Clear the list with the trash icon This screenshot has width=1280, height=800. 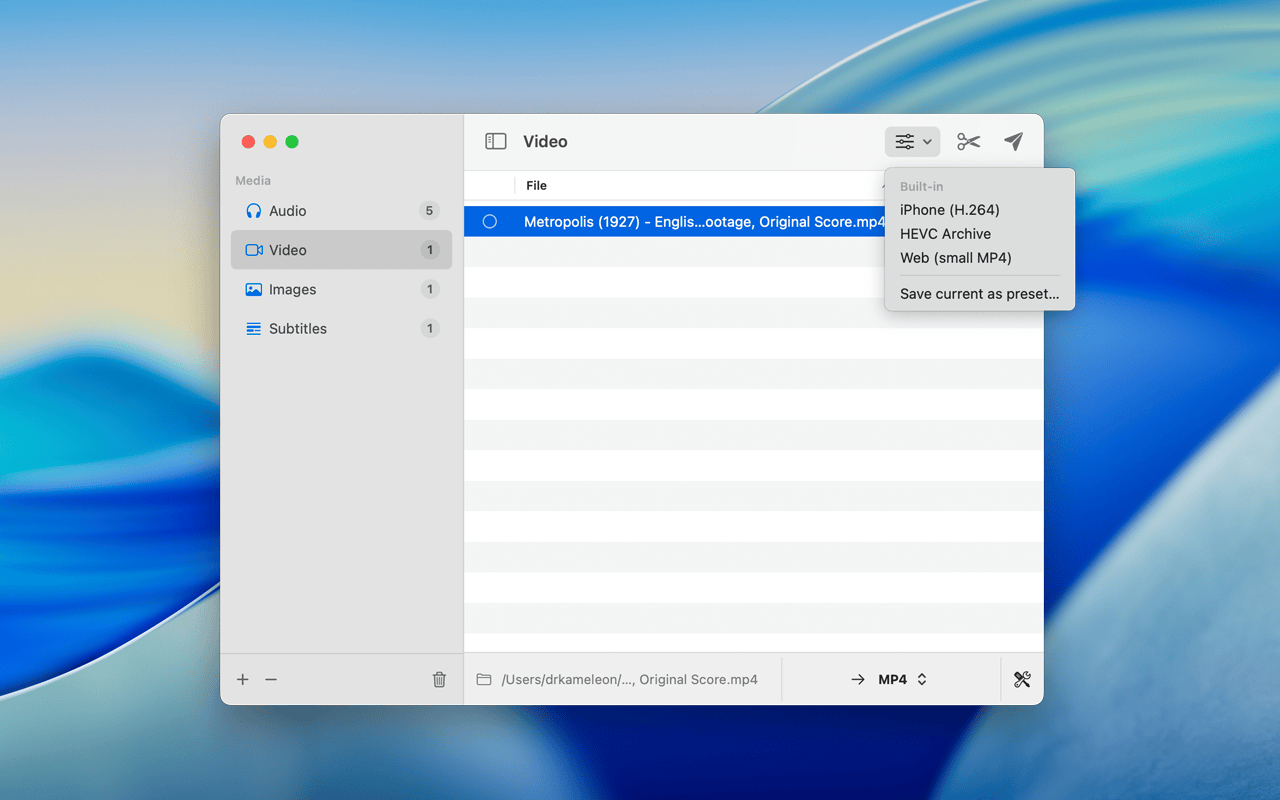point(439,680)
